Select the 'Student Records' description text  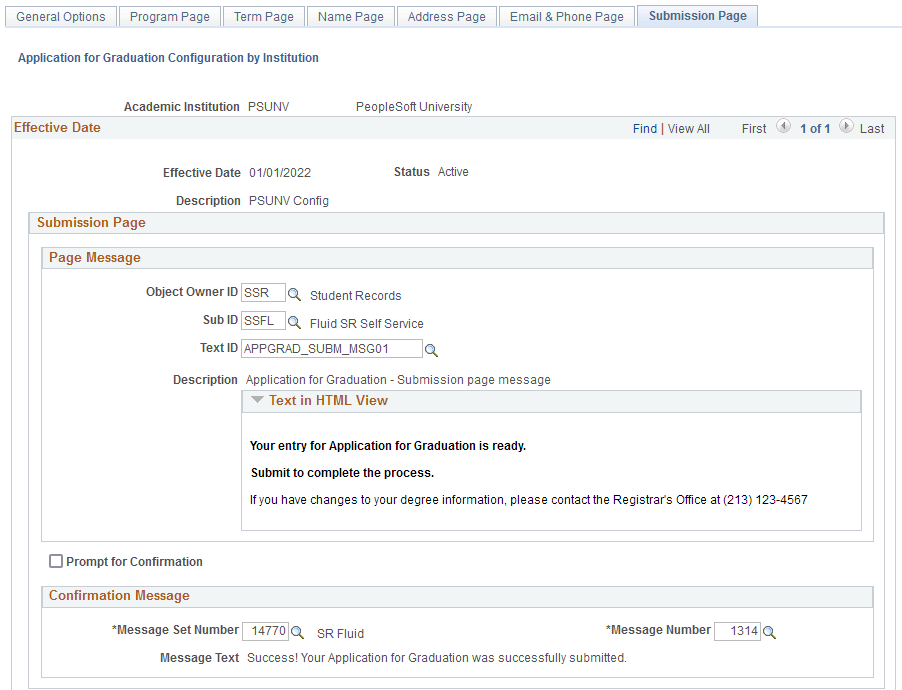tap(356, 296)
